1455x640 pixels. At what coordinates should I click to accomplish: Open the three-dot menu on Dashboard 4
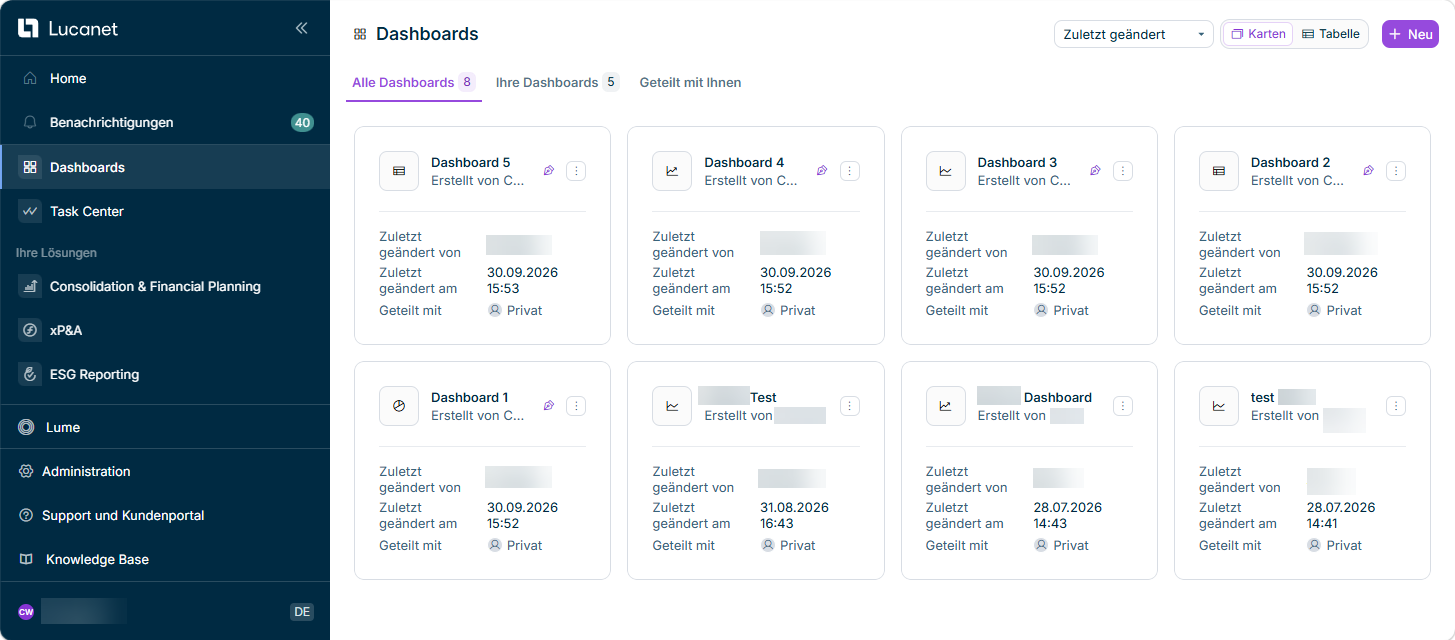[849, 171]
